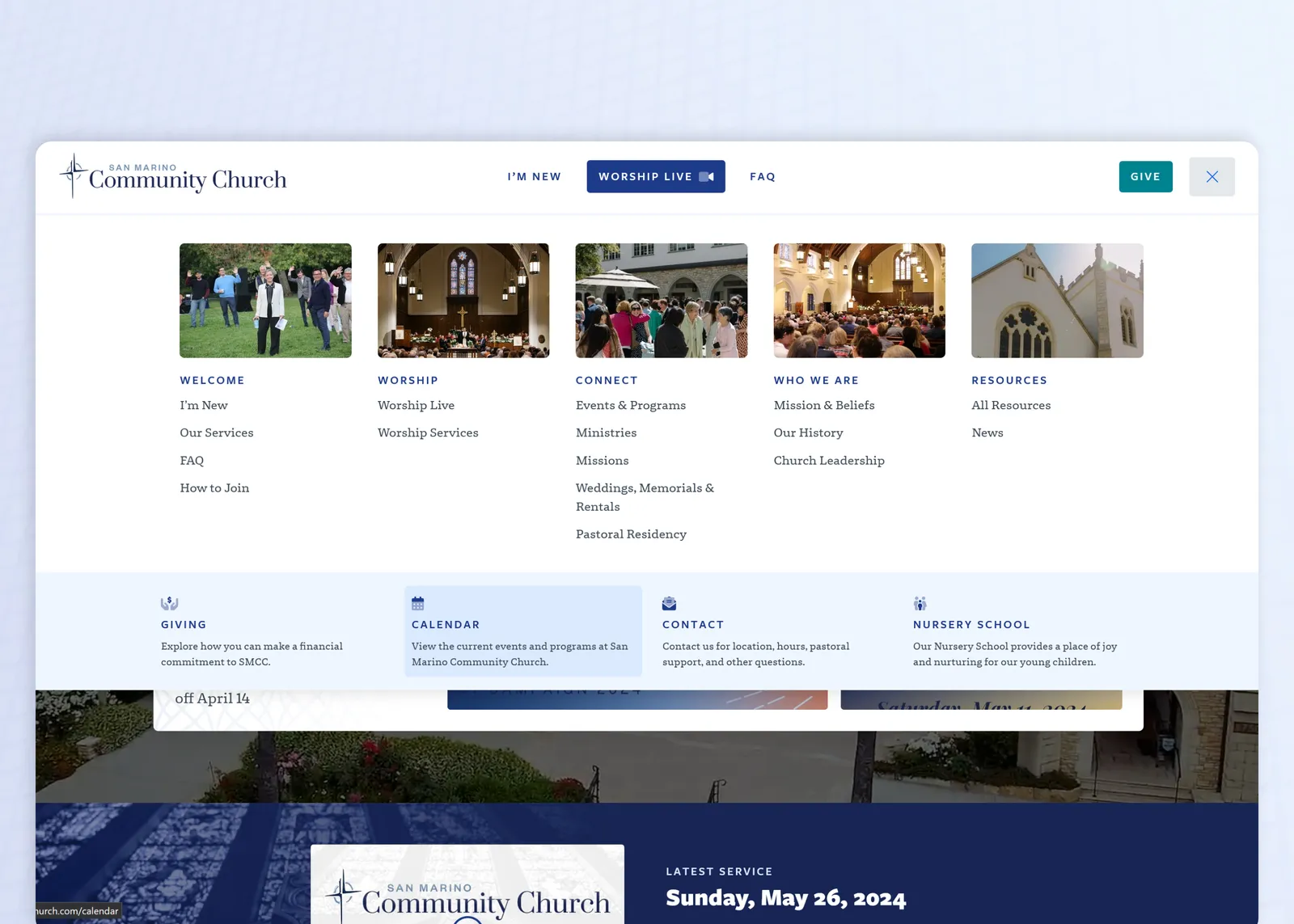The image size is (1294, 924).
Task: Click the Contact envelope icon
Action: [669, 602]
